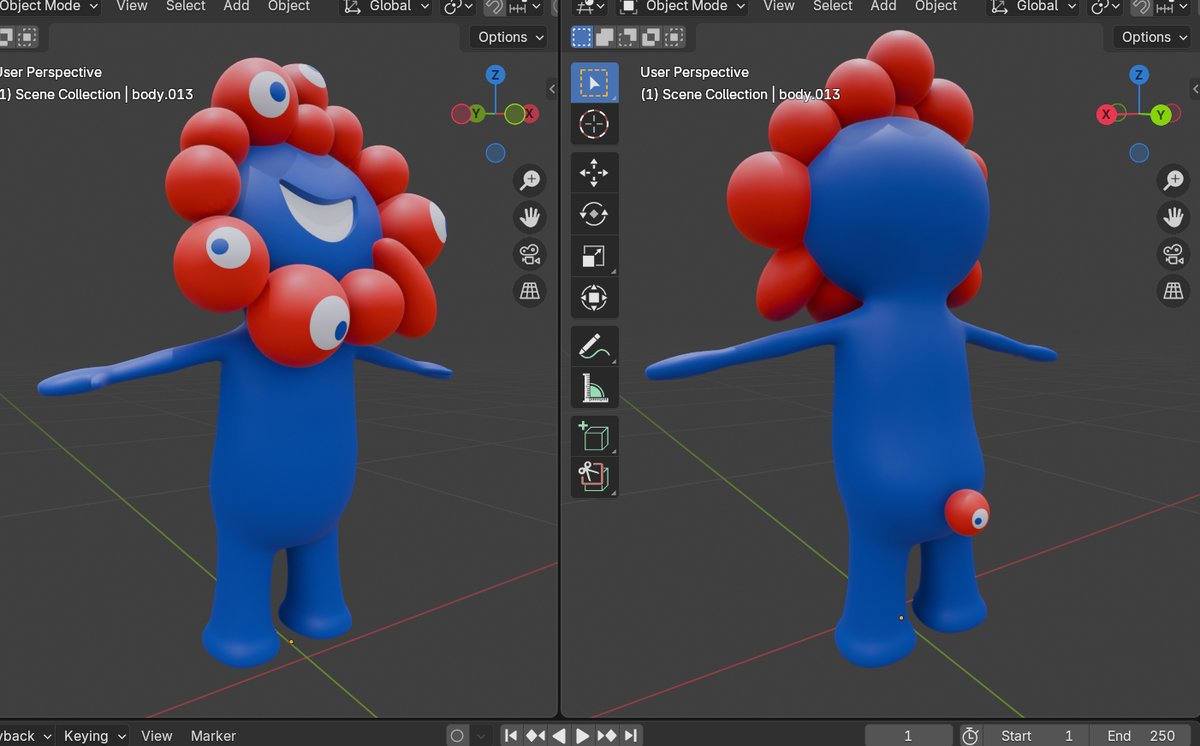Click the green Y axis in right viewport gizmo
This screenshot has width=1200, height=746.
(1161, 115)
